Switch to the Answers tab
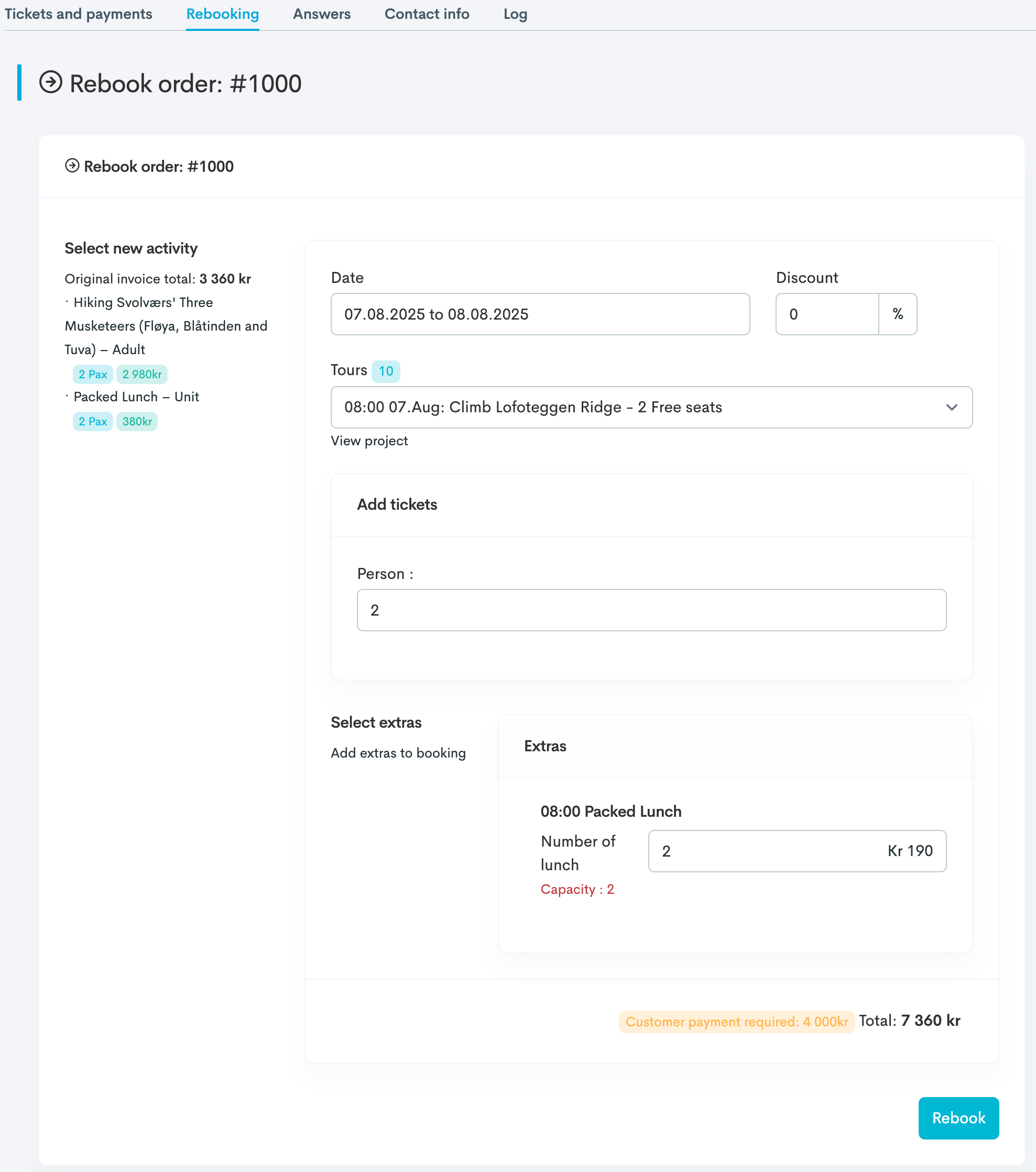 (x=321, y=14)
